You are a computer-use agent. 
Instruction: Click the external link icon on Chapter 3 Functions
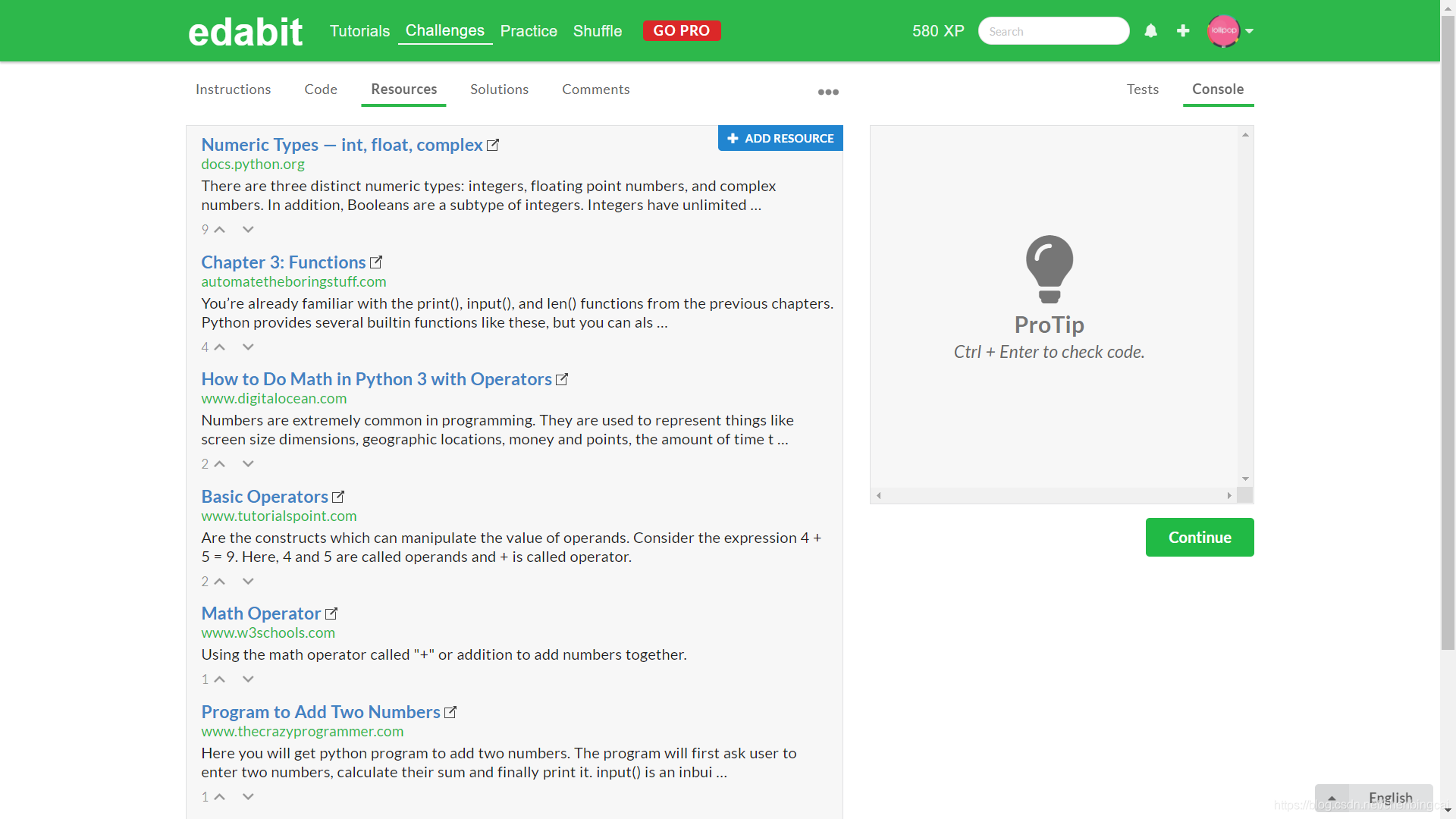point(377,261)
